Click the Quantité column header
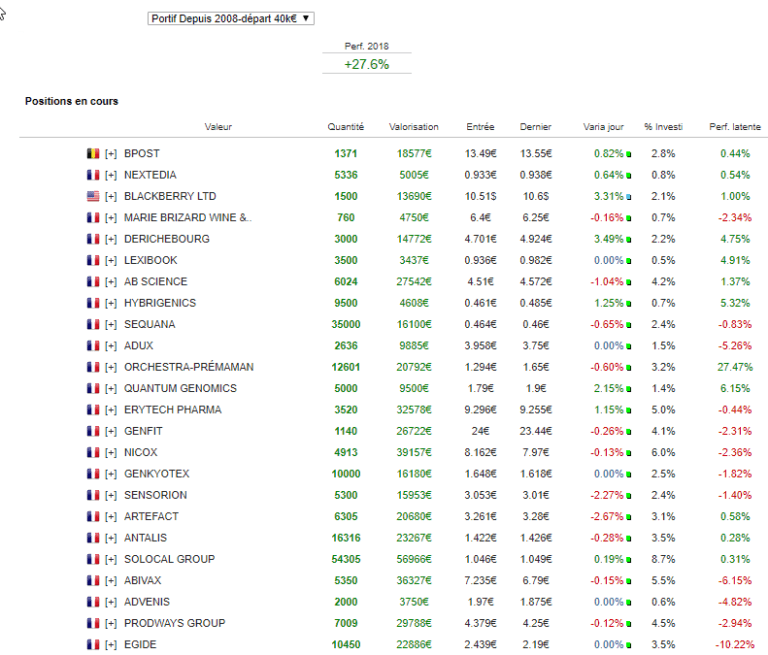 coord(346,127)
